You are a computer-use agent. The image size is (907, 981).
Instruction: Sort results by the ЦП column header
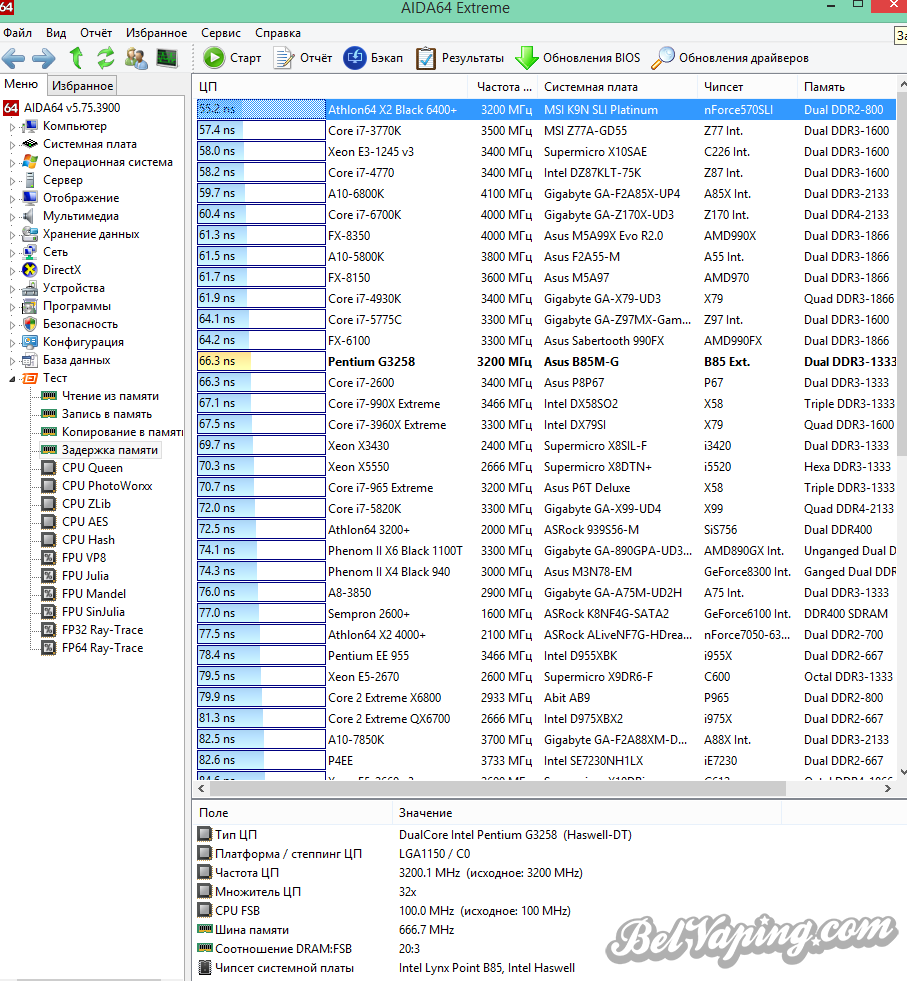pos(330,87)
